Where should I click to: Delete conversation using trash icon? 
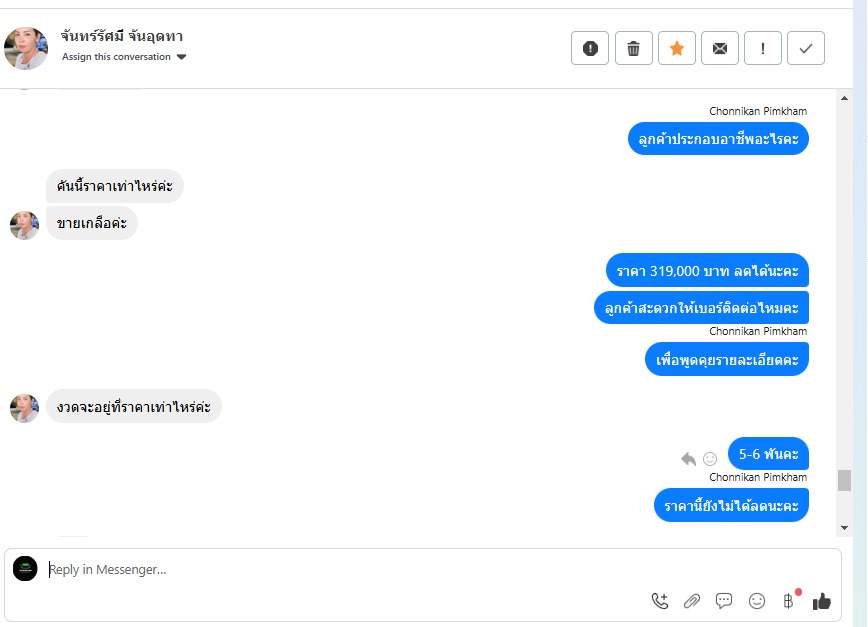click(x=633, y=48)
